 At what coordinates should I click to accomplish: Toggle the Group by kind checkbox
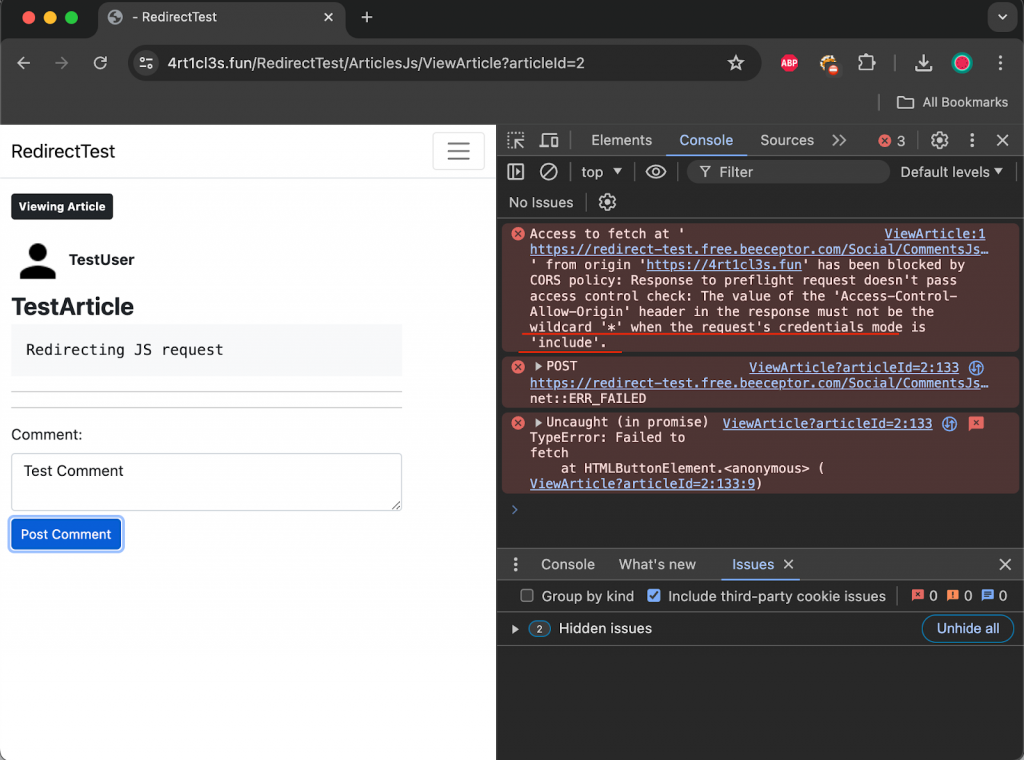(x=527, y=596)
